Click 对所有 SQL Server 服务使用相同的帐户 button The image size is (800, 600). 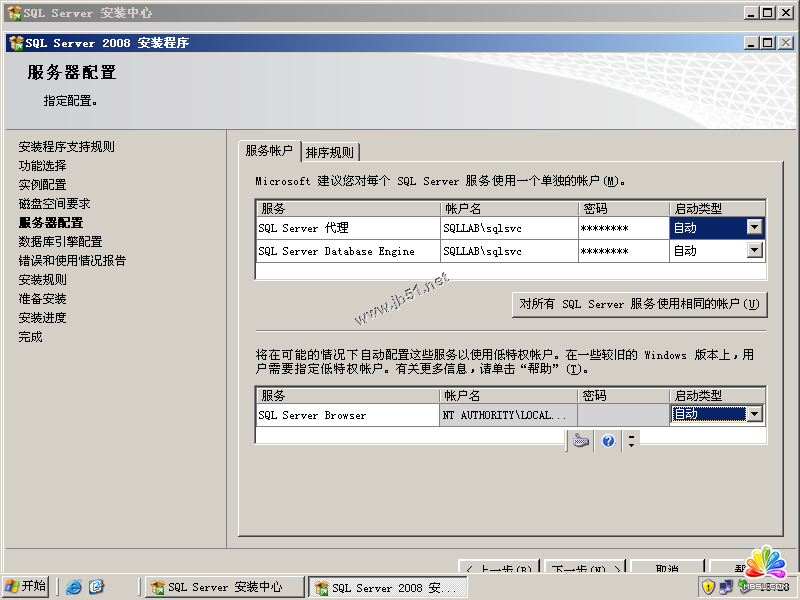tap(639, 305)
